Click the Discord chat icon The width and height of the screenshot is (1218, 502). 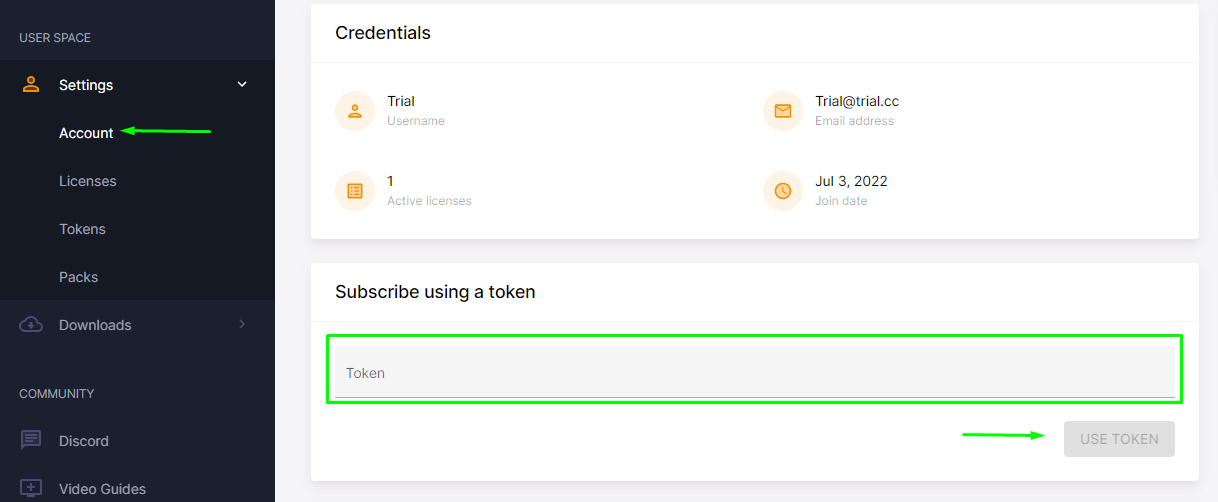[31, 441]
